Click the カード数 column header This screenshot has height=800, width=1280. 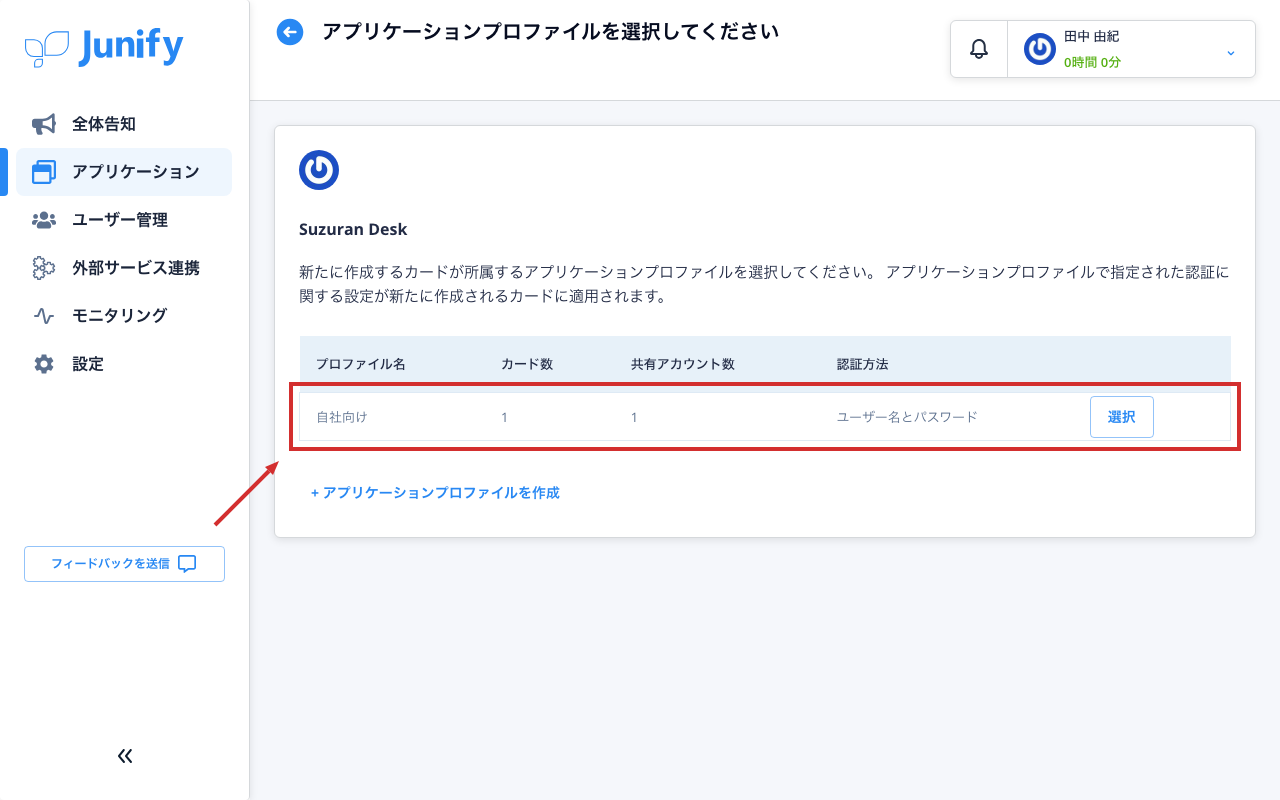[x=527, y=364]
